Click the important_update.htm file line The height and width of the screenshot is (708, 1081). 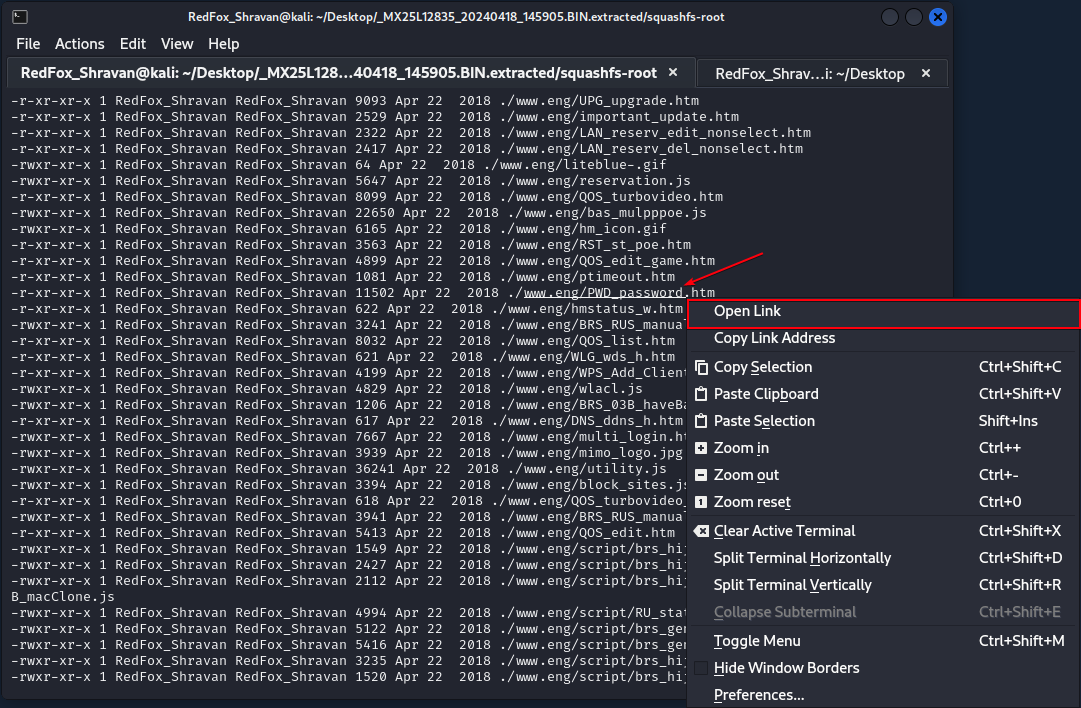tap(375, 117)
